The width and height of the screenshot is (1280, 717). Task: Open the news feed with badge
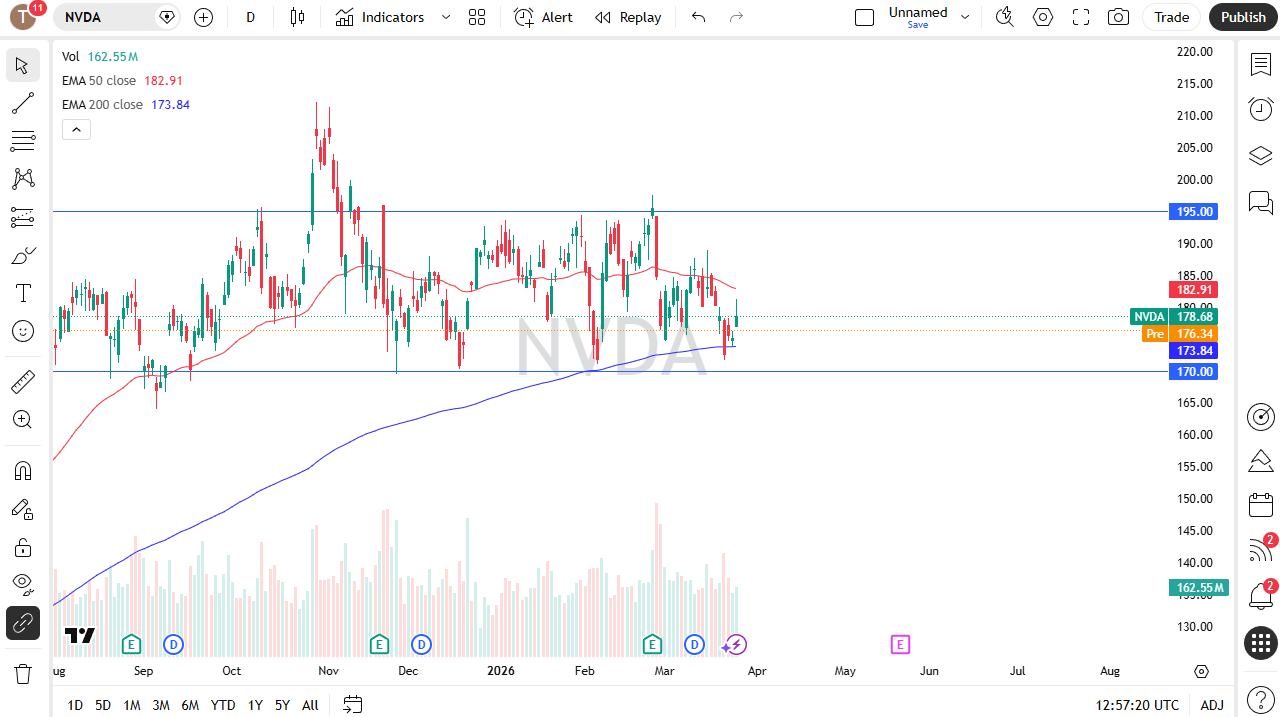(x=1261, y=550)
